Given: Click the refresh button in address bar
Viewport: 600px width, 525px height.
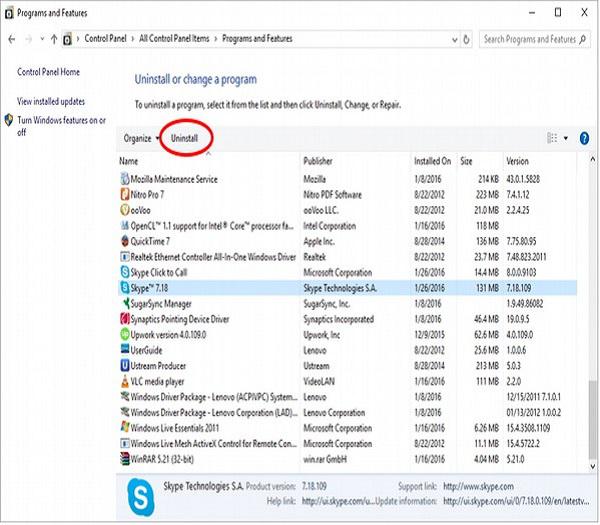Looking at the screenshot, I should 466,39.
